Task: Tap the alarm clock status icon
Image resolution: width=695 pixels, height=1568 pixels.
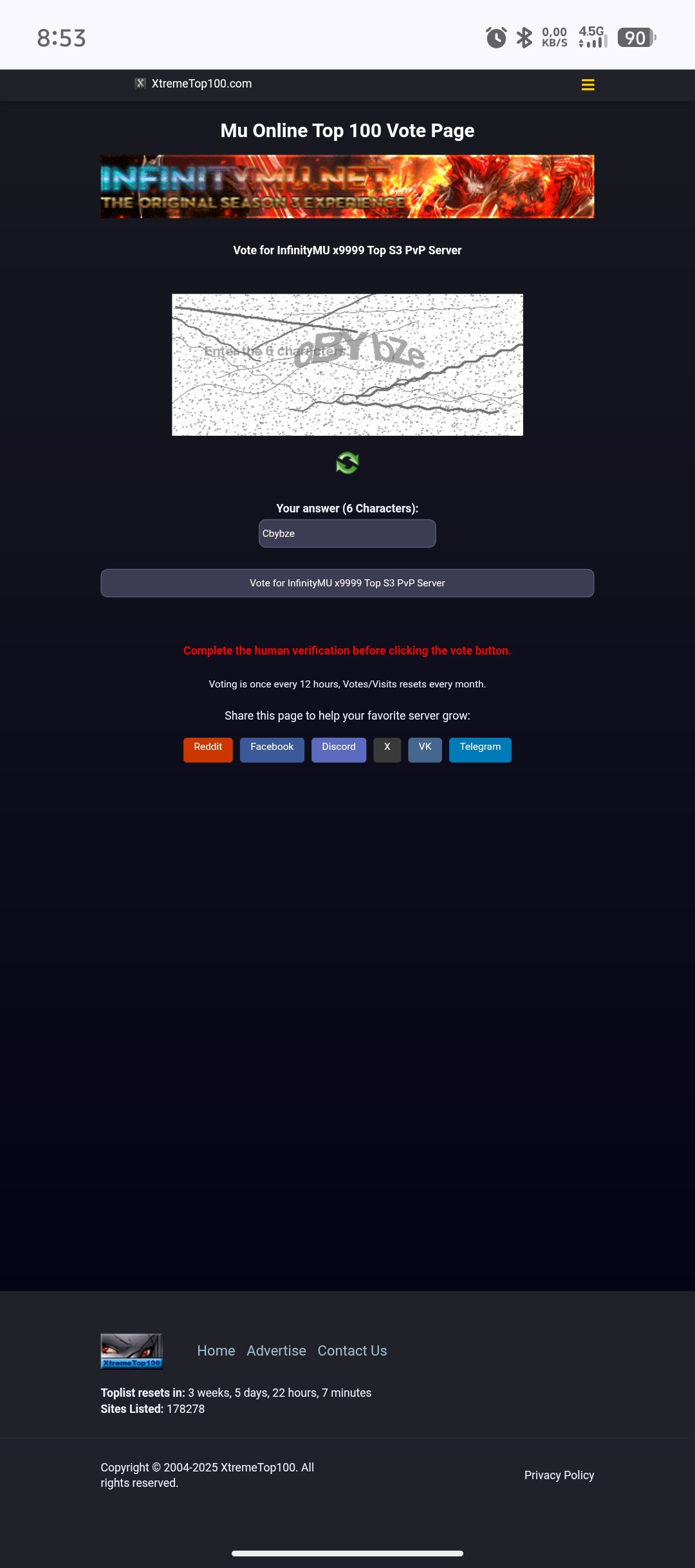Action: pos(496,37)
